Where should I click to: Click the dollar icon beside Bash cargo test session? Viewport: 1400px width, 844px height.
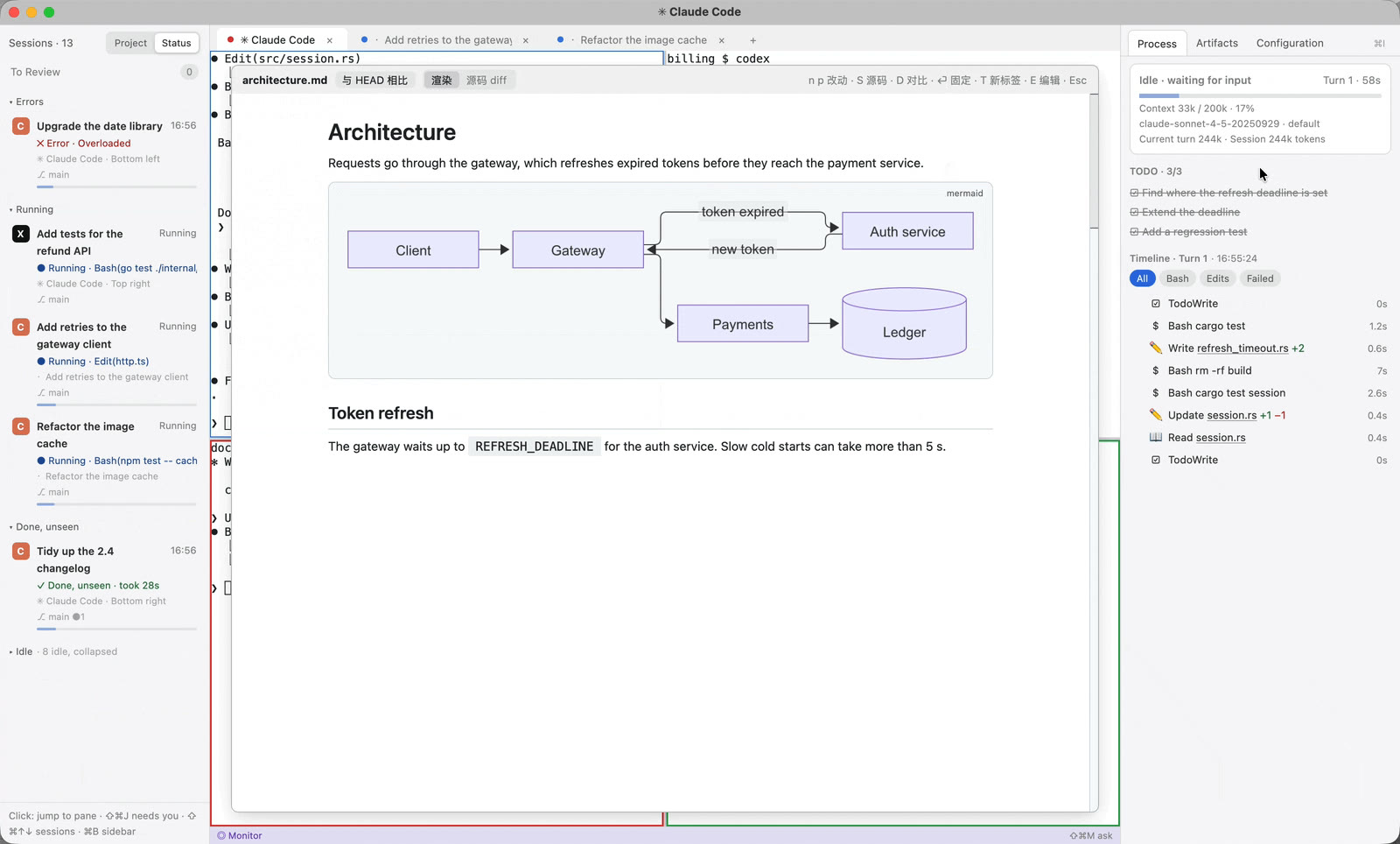[x=1156, y=393]
